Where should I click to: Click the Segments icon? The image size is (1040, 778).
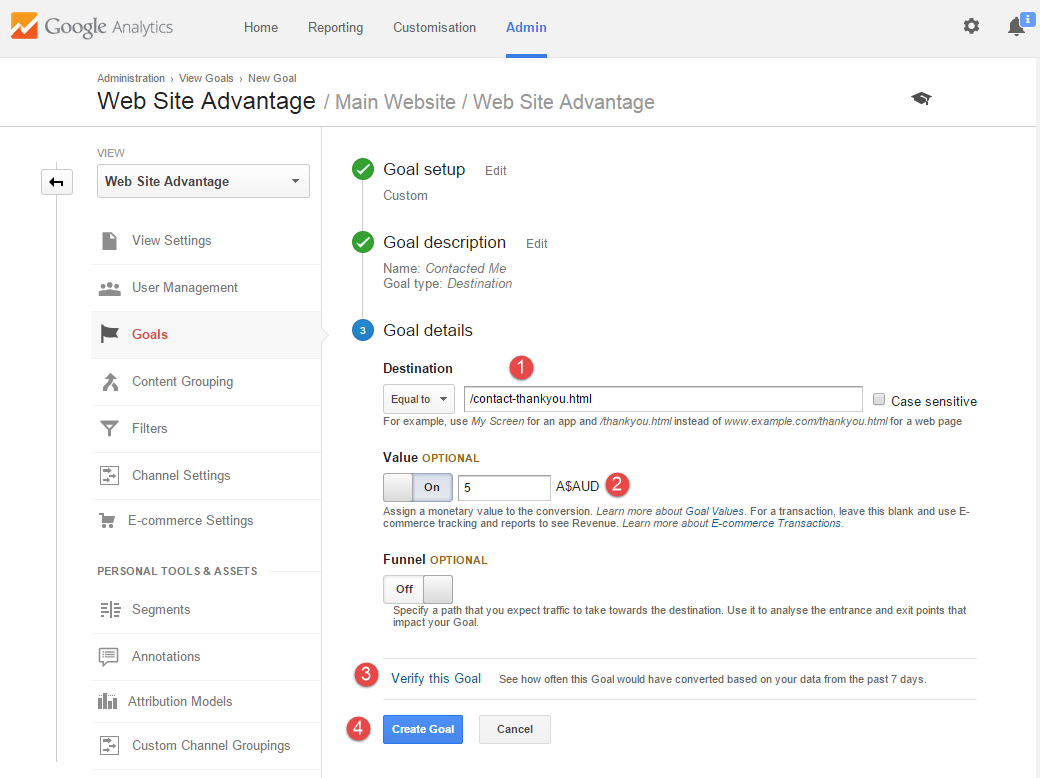[x=110, y=610]
